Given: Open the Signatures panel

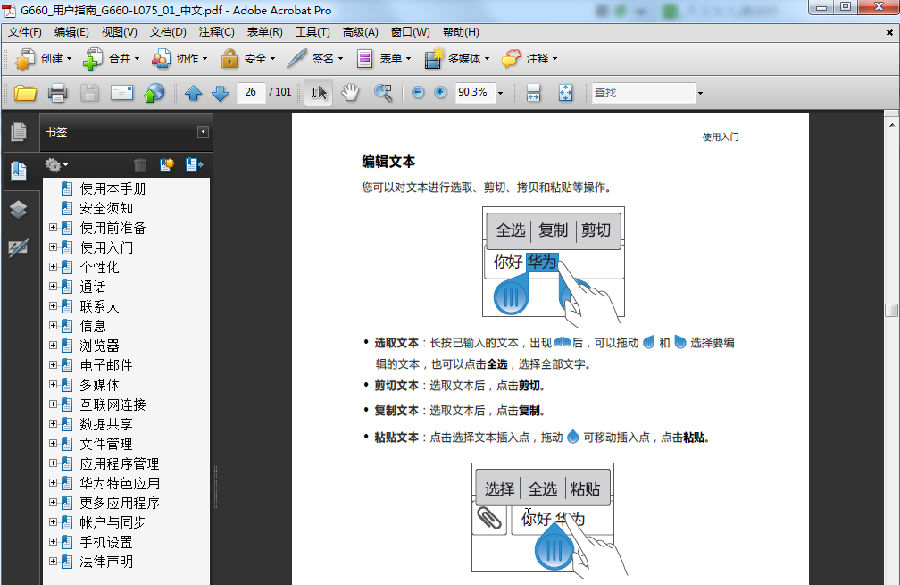Looking at the screenshot, I should (x=18, y=247).
